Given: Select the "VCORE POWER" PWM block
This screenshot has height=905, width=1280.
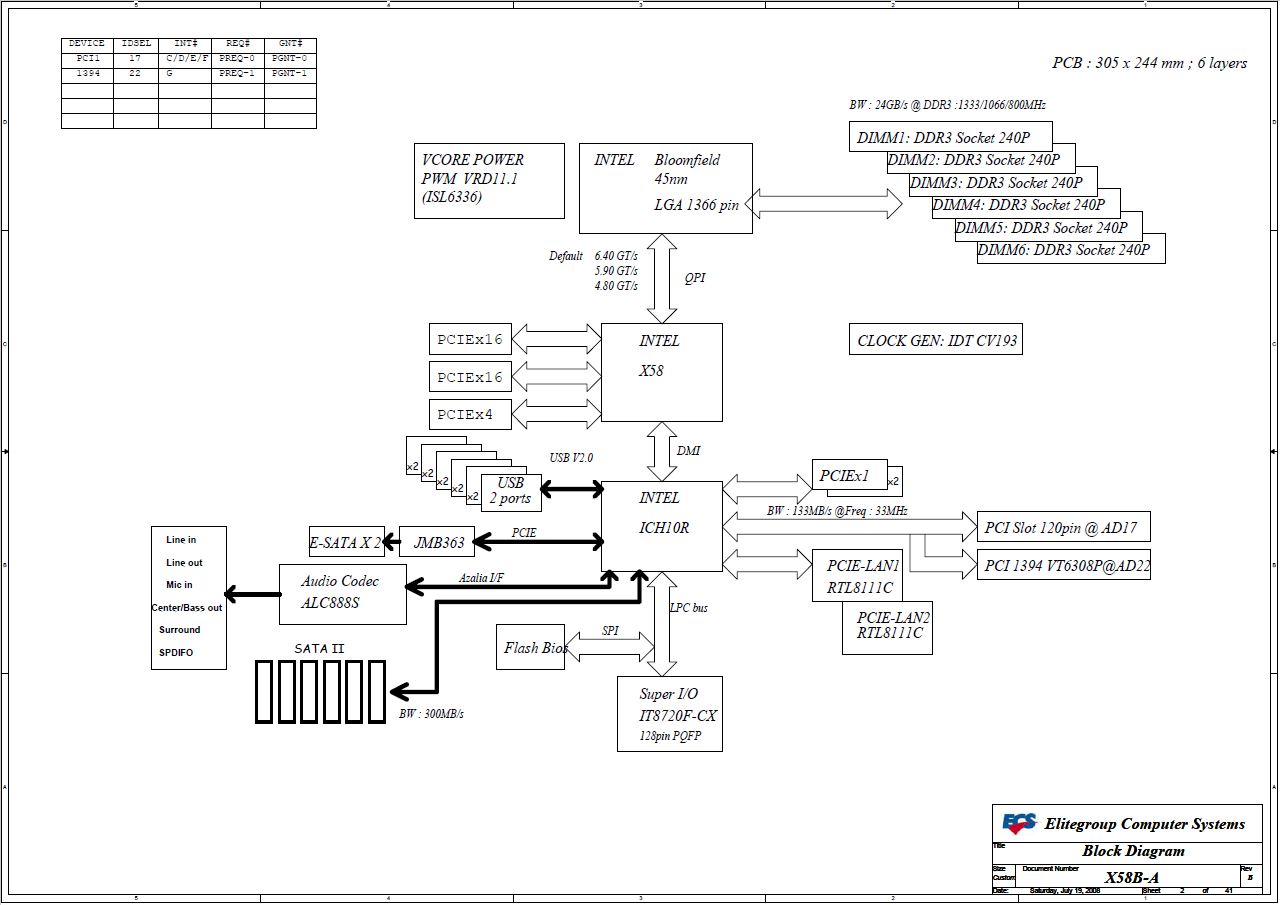Looking at the screenshot, I should 489,181.
